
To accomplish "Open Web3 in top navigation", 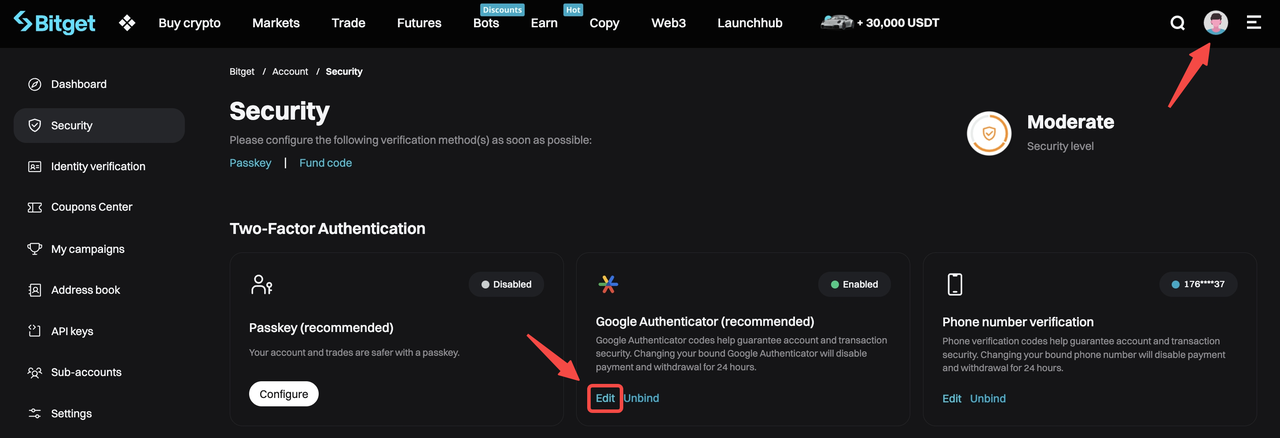I will (x=668, y=23).
